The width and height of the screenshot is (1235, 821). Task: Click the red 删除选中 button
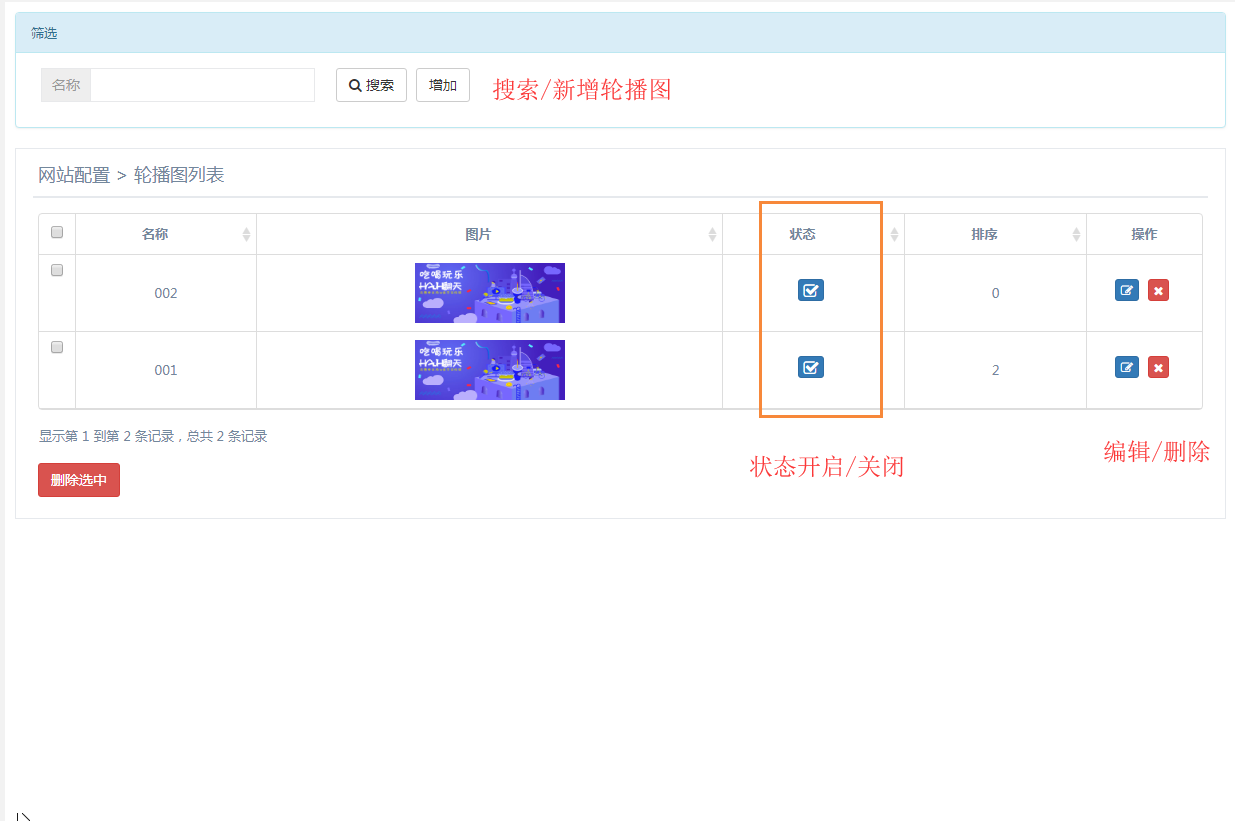tap(79, 480)
